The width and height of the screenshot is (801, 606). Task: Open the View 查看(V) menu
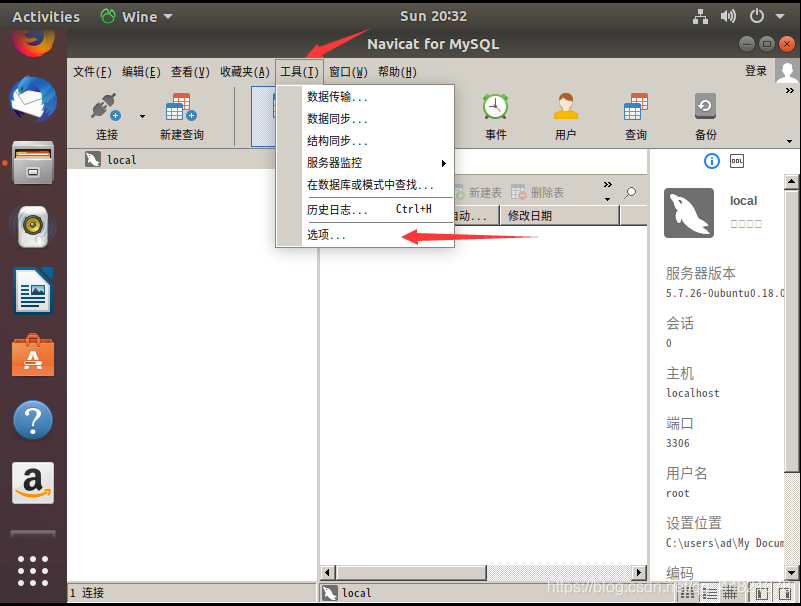[x=190, y=72]
